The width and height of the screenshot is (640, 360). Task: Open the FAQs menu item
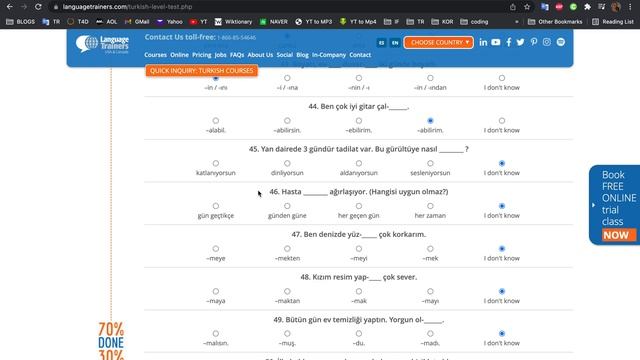tap(237, 55)
